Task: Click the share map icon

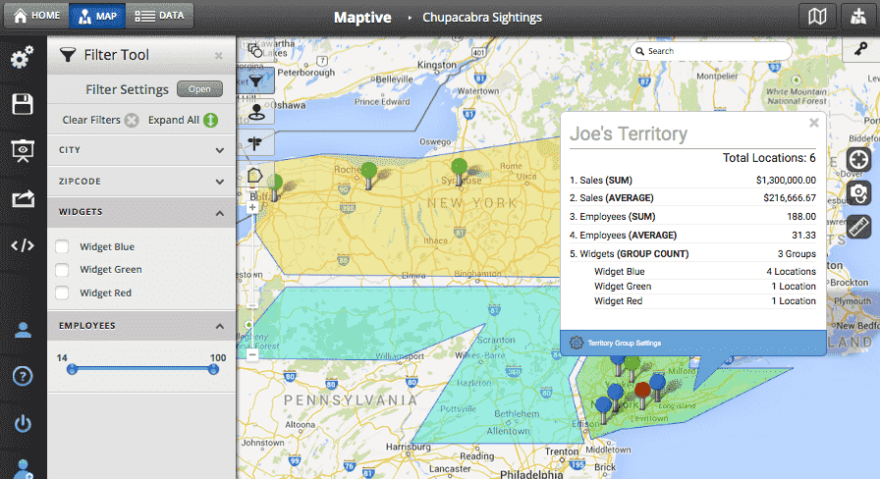Action: (22, 199)
